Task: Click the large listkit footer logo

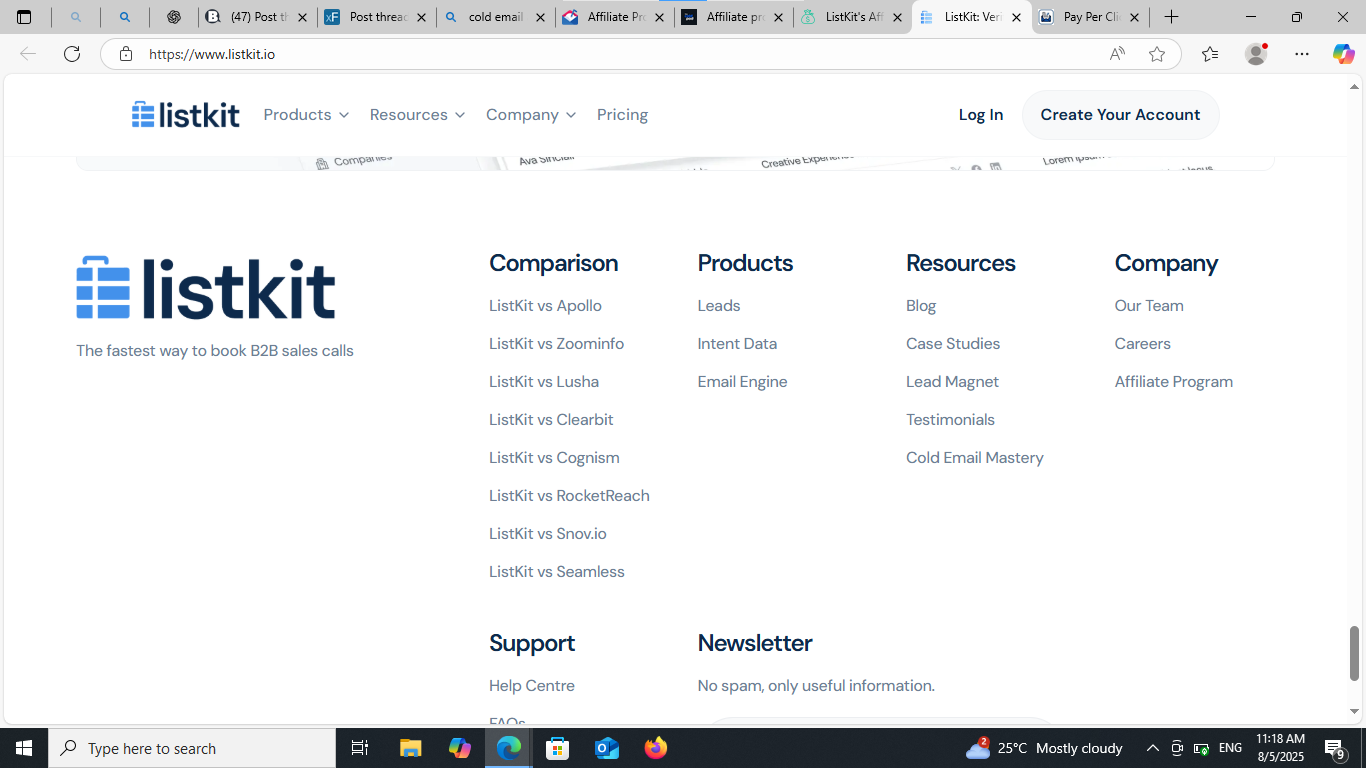Action: (206, 288)
